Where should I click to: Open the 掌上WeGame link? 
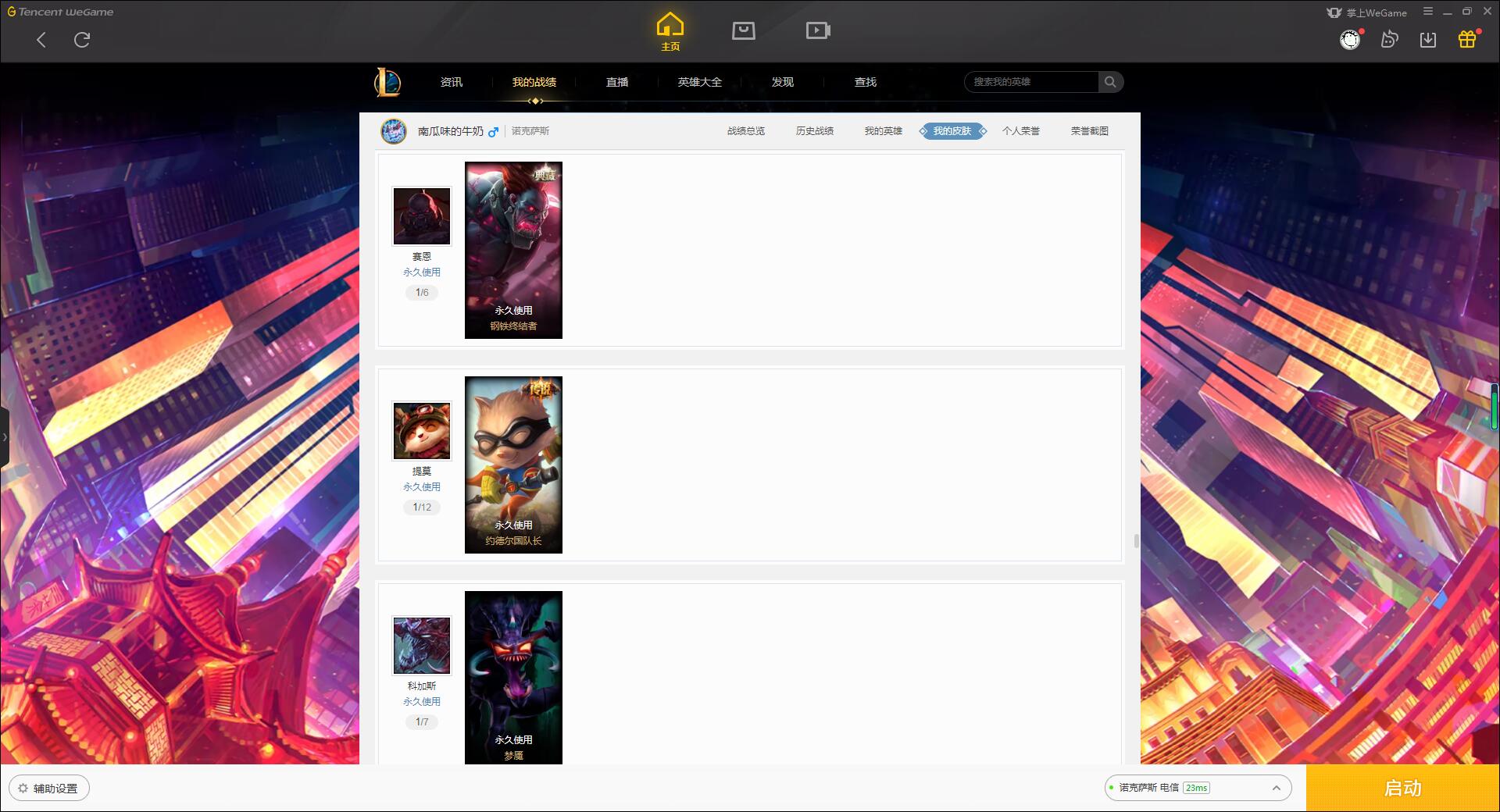[1367, 12]
